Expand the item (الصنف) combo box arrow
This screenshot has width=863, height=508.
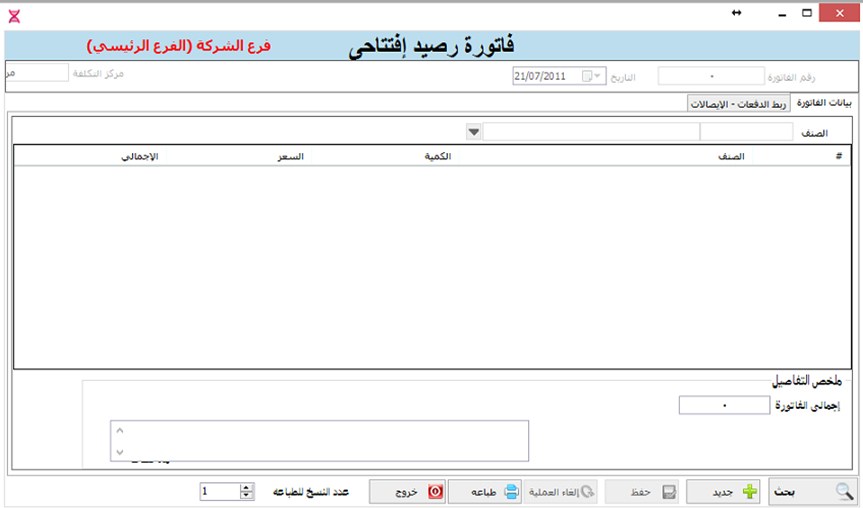pos(474,132)
